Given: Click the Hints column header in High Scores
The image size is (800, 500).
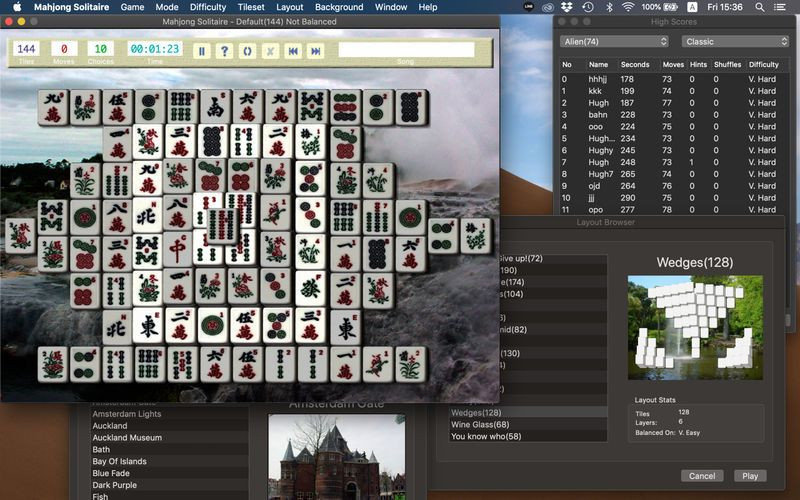Looking at the screenshot, I should (x=698, y=65).
